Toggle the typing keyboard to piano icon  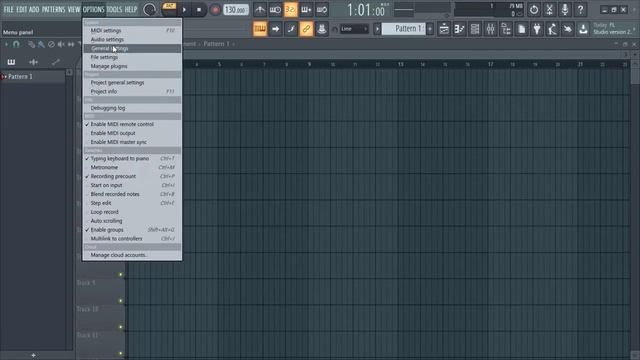(x=260, y=29)
